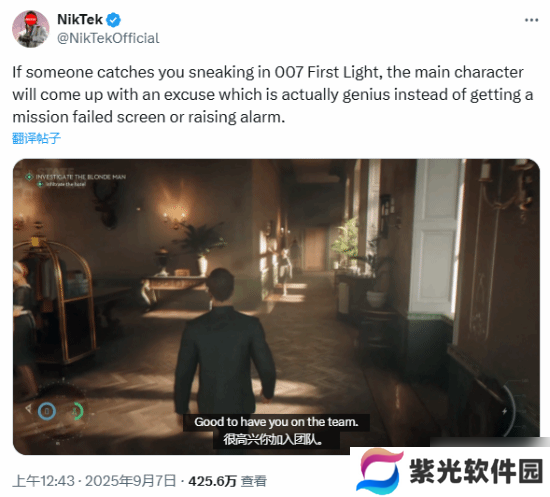Click the post timestamp 上午12:43 · 2025年9月7日
Image resolution: width=550 pixels, height=497 pixels.
click(x=94, y=481)
